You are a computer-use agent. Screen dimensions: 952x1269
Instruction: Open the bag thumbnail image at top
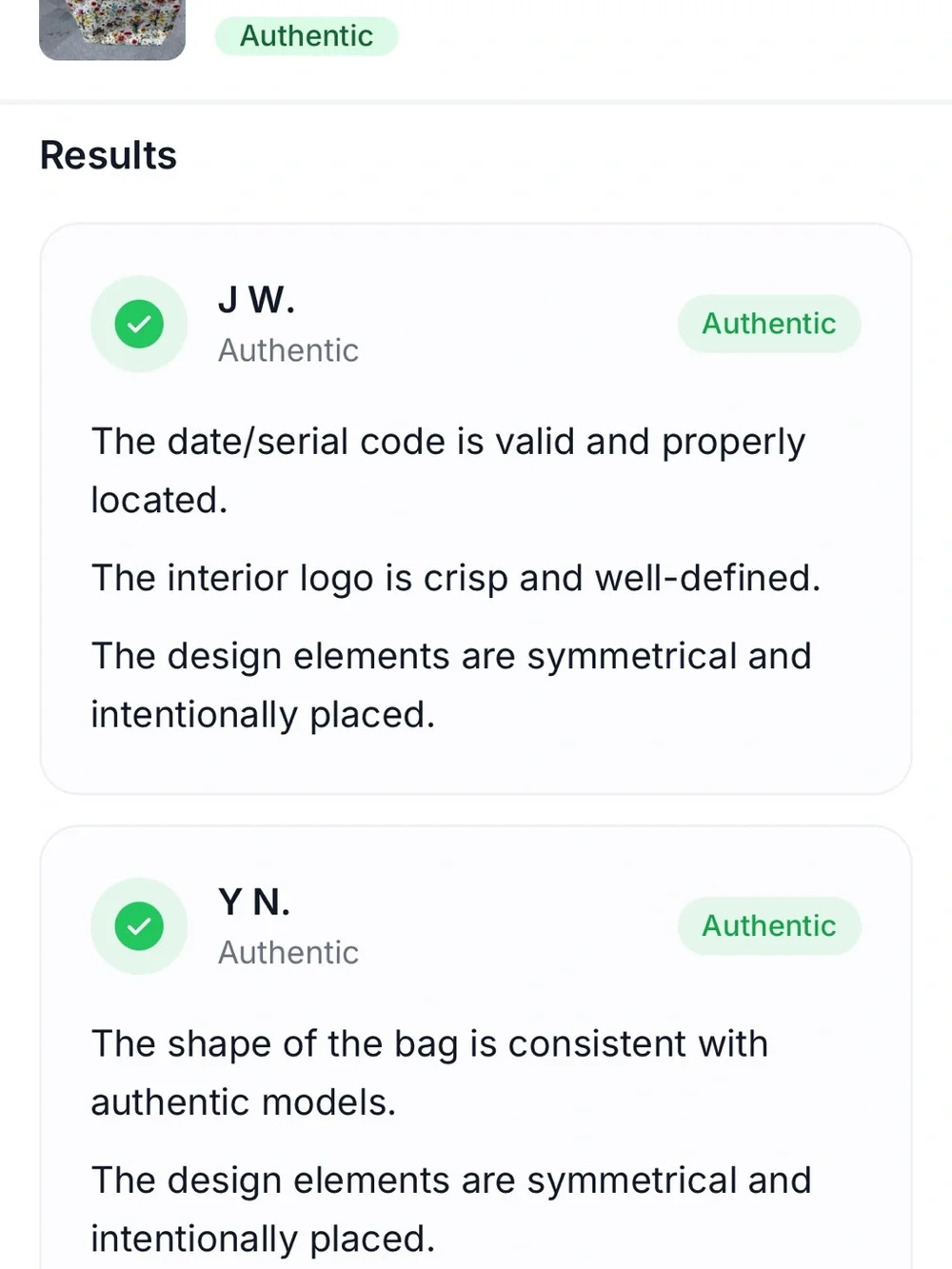click(112, 30)
